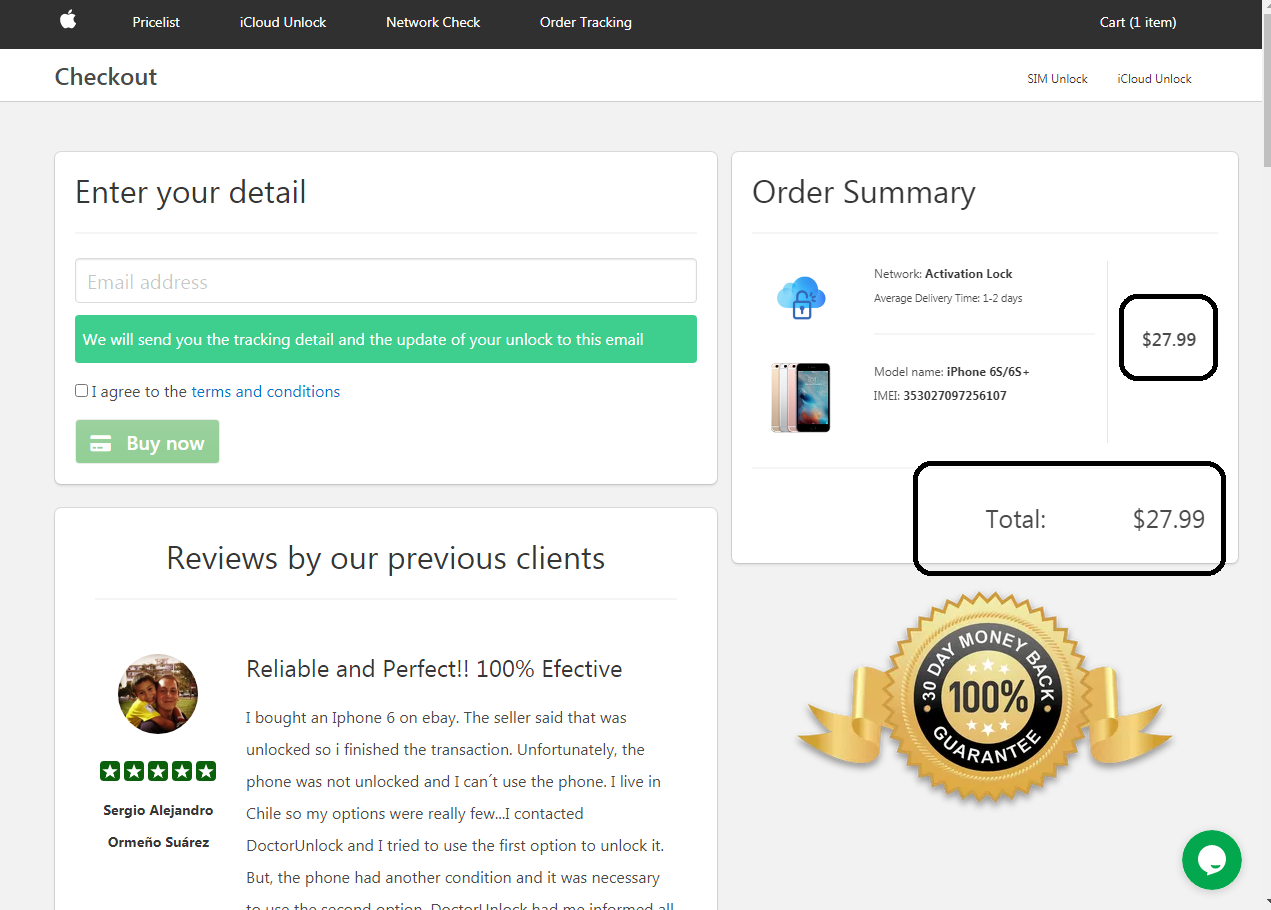The height and width of the screenshot is (910, 1271).
Task: Go to Network Check page
Action: pos(433,22)
